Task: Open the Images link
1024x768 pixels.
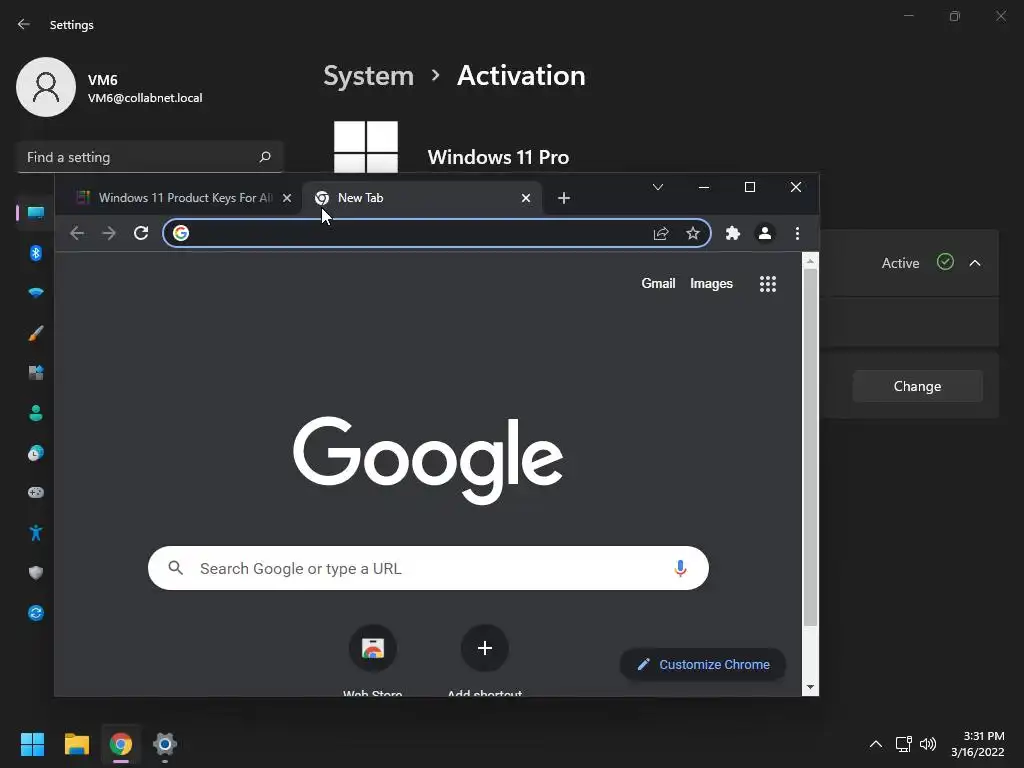Action: tap(711, 283)
